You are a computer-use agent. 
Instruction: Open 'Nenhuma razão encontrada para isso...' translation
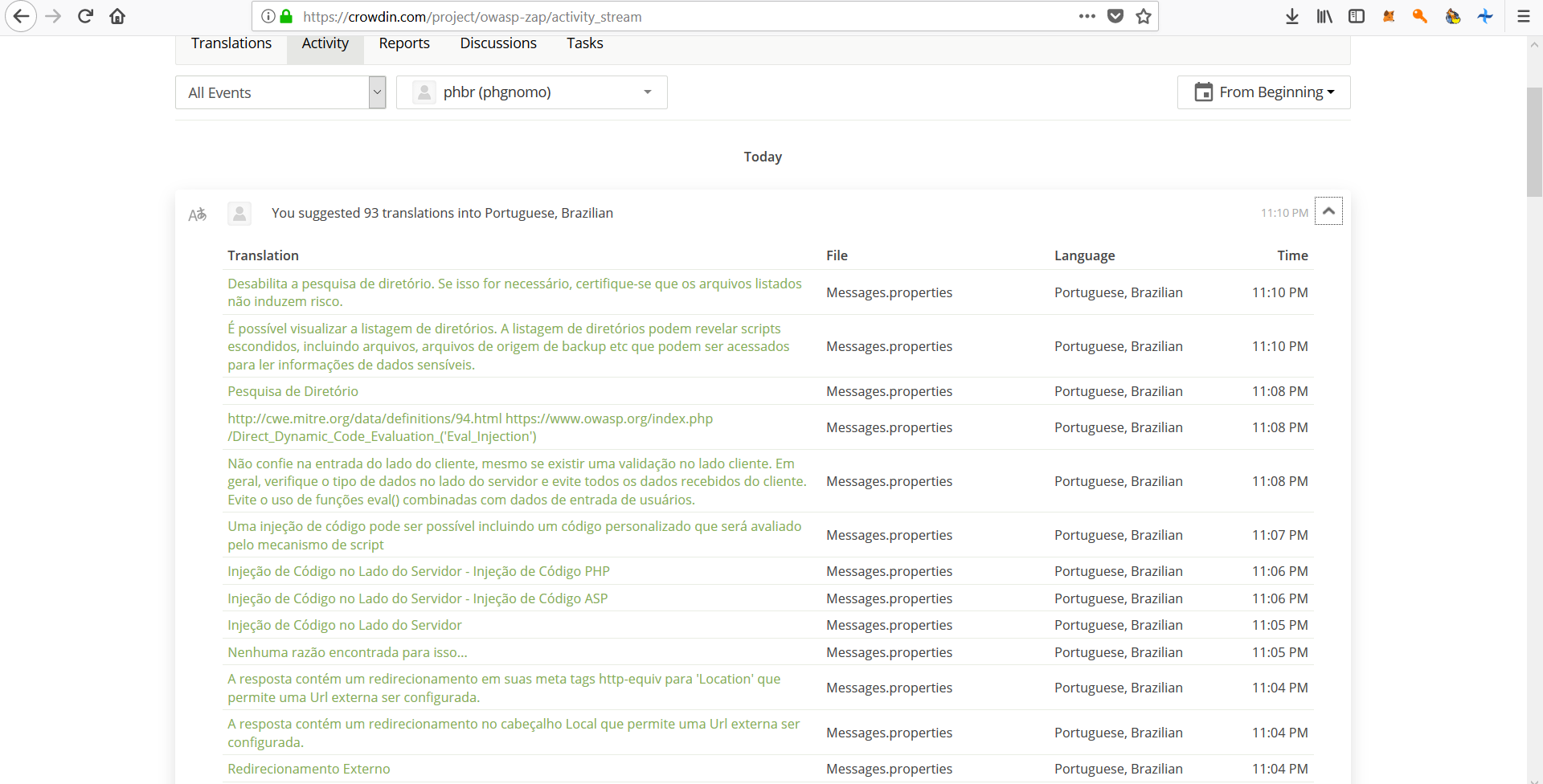347,652
